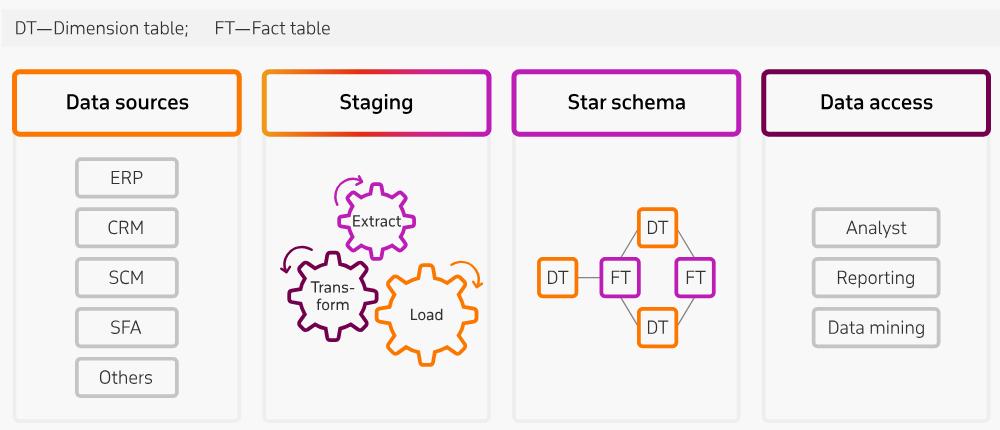
Task: Click the Data mining box
Action: point(876,327)
